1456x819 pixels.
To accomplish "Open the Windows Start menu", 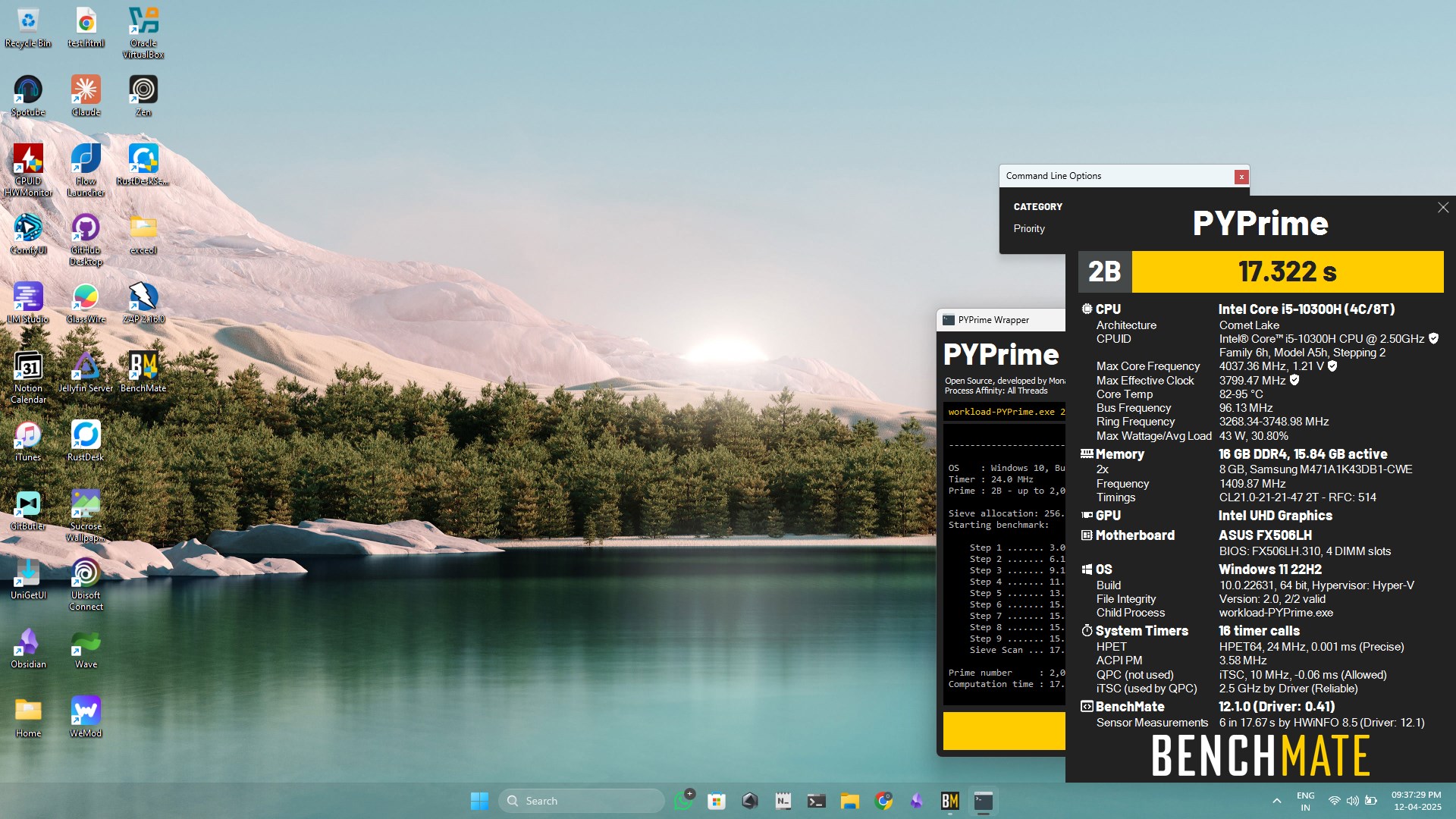I will point(479,801).
